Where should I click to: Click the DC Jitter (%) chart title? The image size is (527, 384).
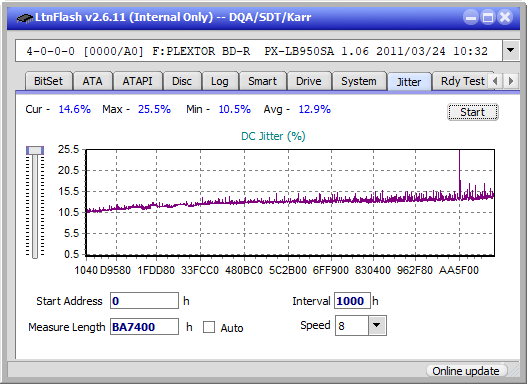pos(273,136)
